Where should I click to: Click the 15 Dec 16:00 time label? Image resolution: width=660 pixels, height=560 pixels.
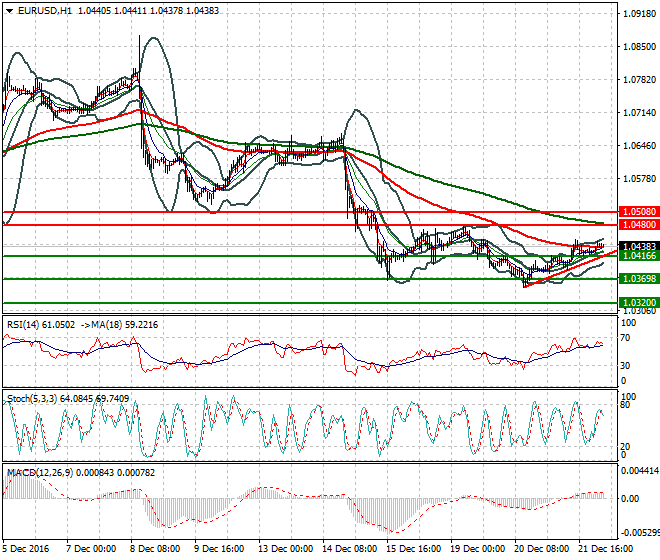point(413,548)
